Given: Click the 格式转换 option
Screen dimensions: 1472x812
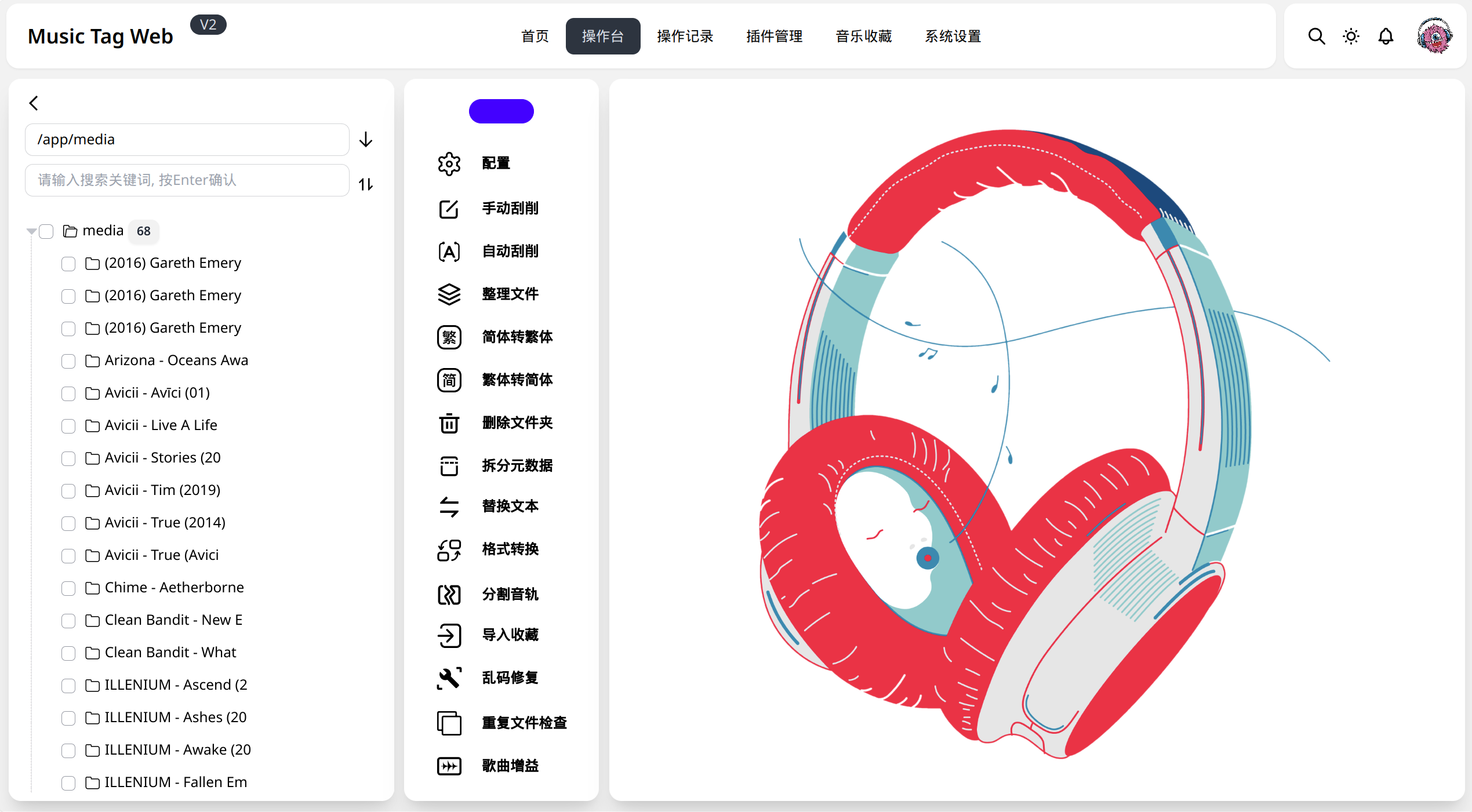Looking at the screenshot, I should (x=510, y=549).
